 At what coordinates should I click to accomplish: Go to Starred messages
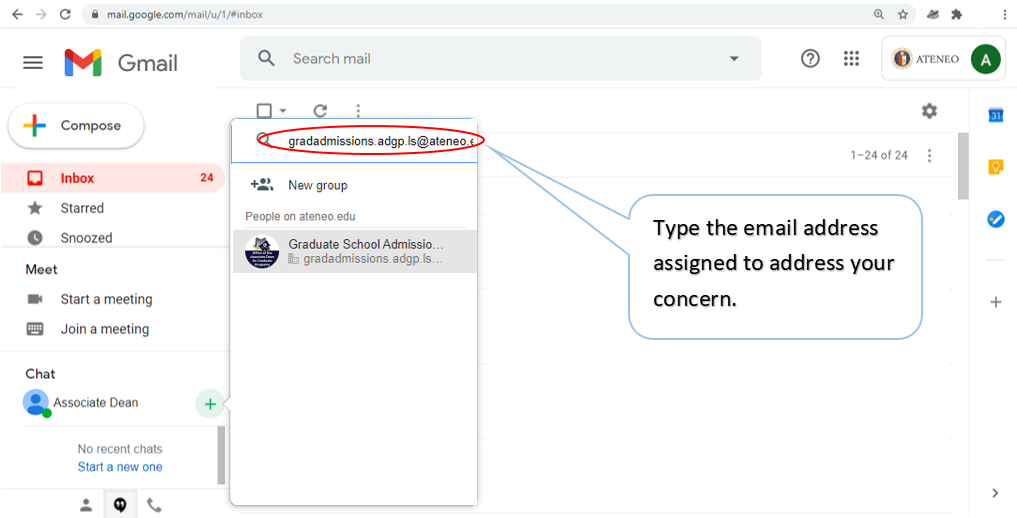tap(82, 208)
